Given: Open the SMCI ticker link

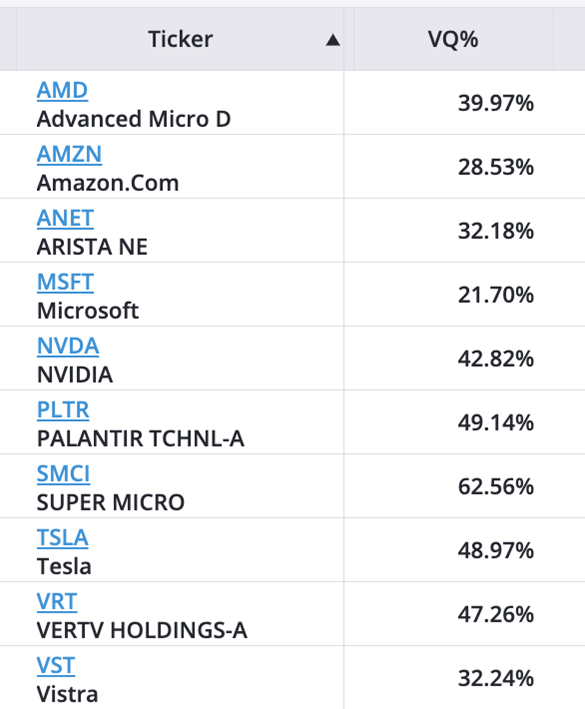Looking at the screenshot, I should pyautogui.click(x=63, y=474).
